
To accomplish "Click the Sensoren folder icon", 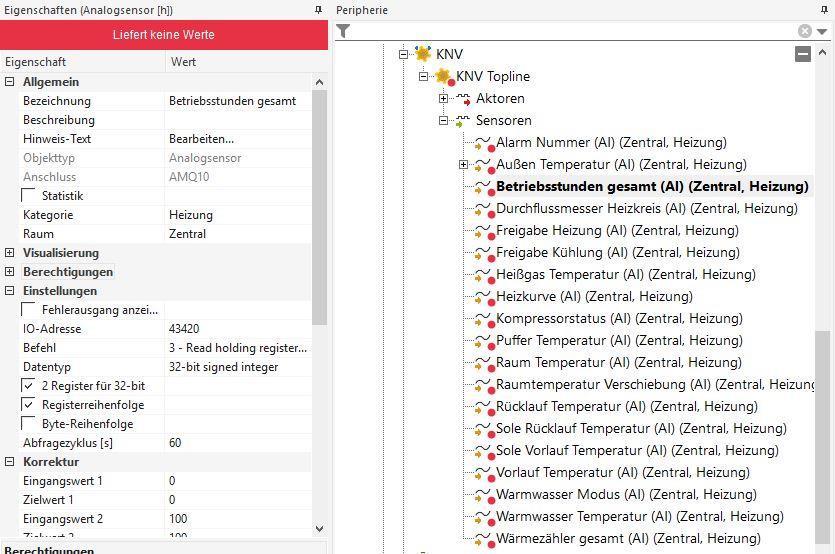I will [x=463, y=121].
